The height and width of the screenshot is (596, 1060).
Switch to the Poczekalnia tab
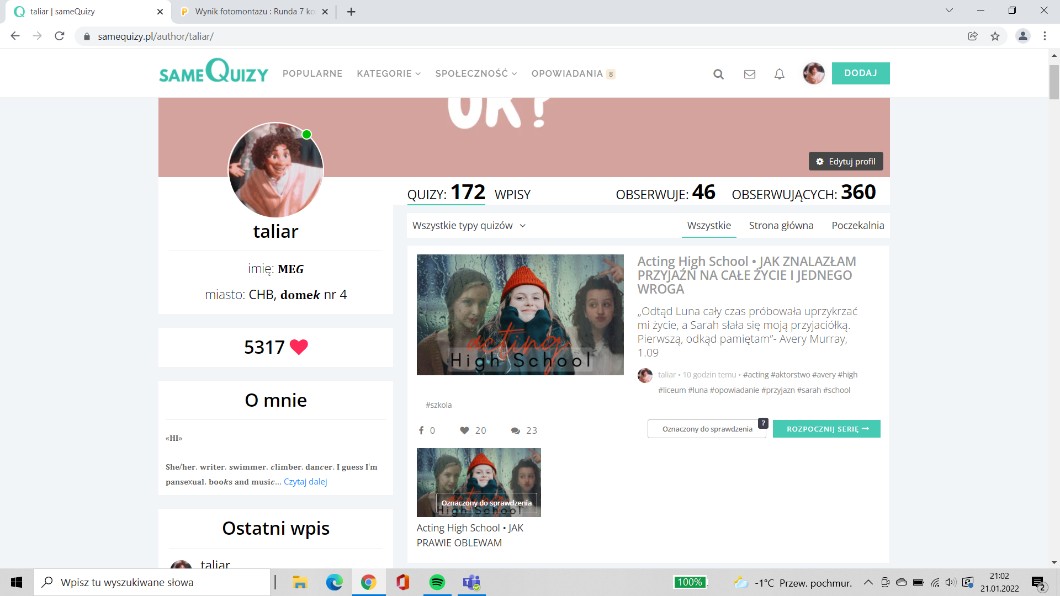tap(857, 226)
